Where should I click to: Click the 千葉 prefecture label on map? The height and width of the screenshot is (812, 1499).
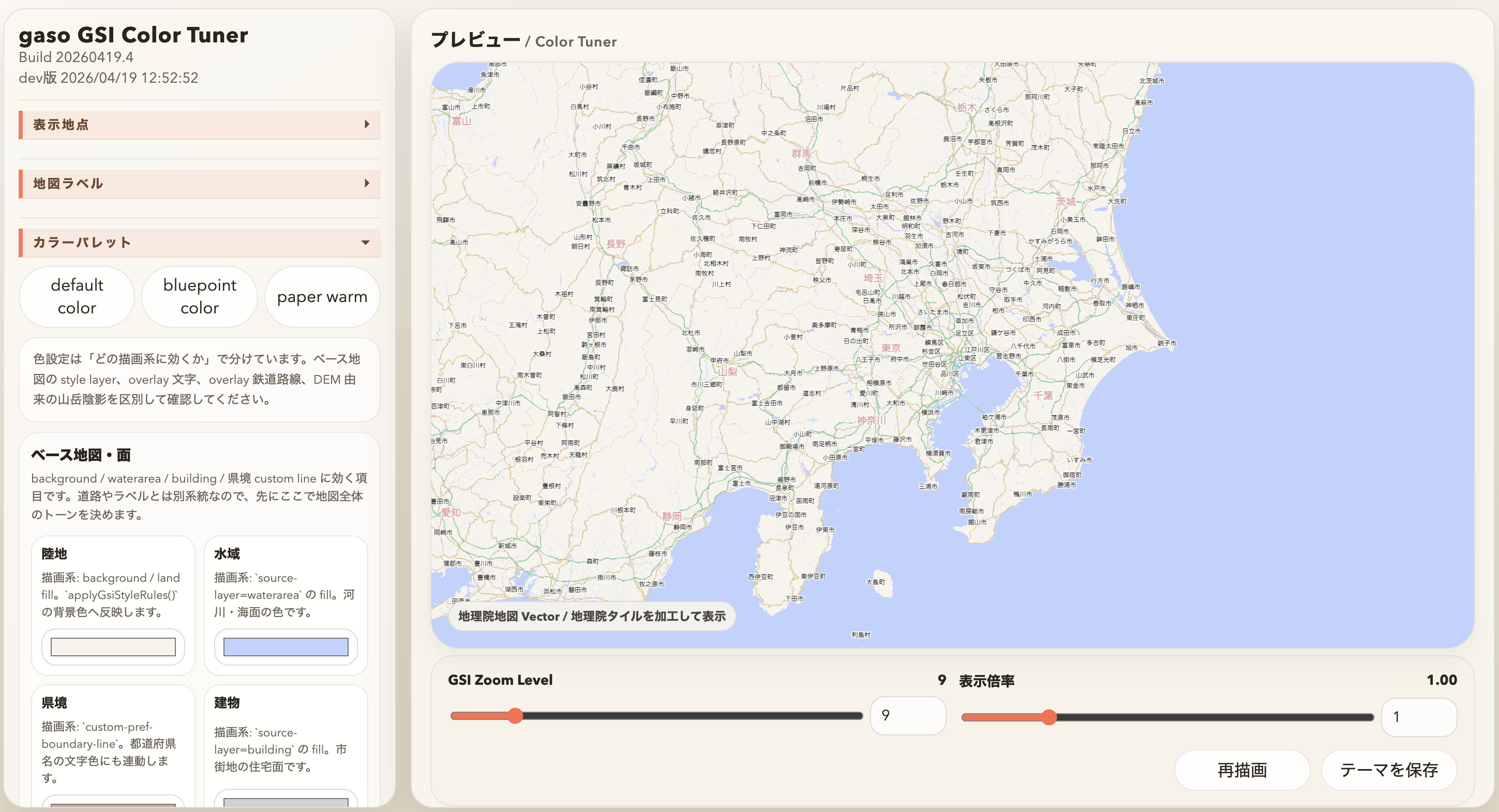(1043, 396)
